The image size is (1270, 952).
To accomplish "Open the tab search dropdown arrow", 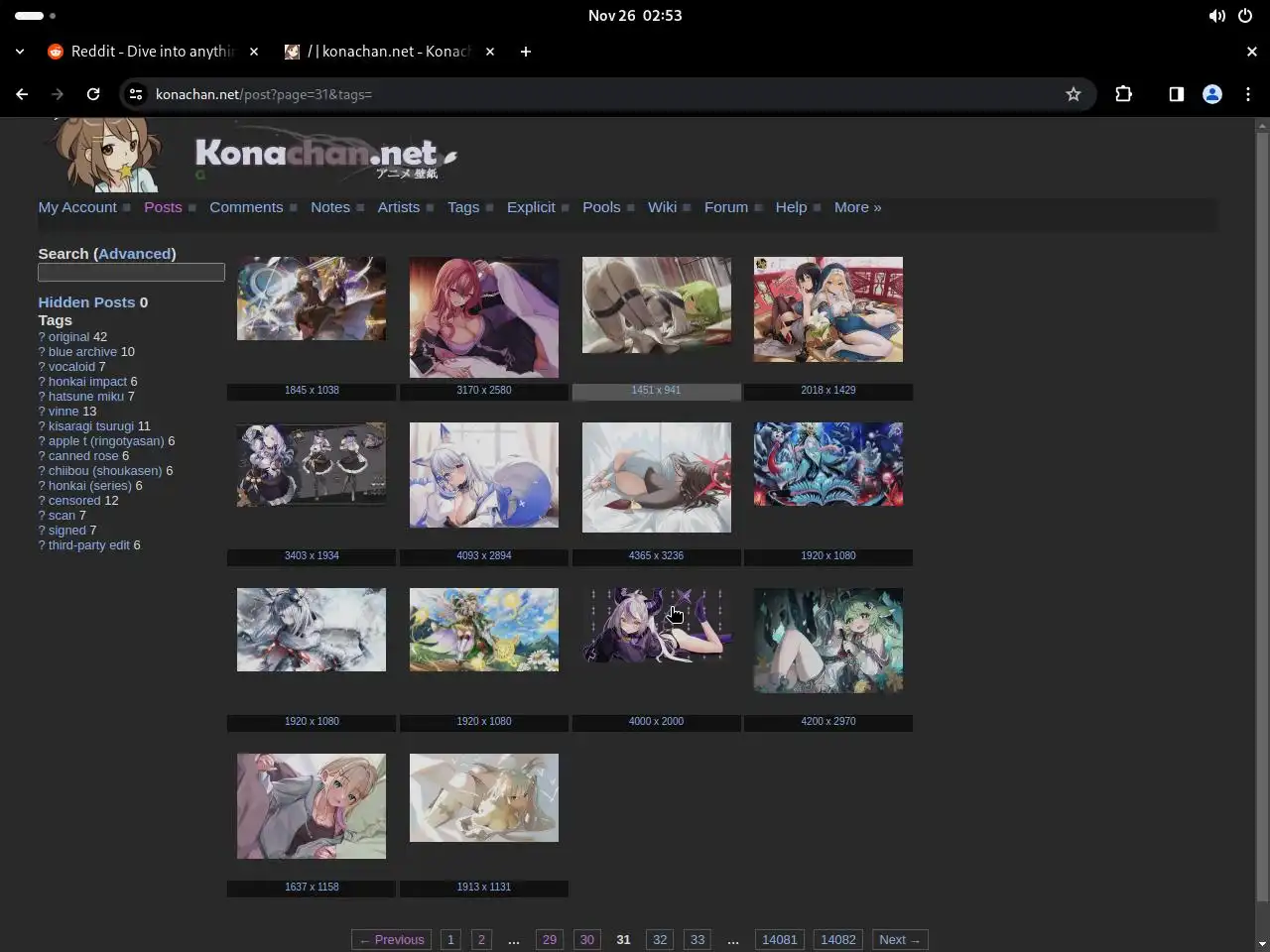I will coord(20,52).
